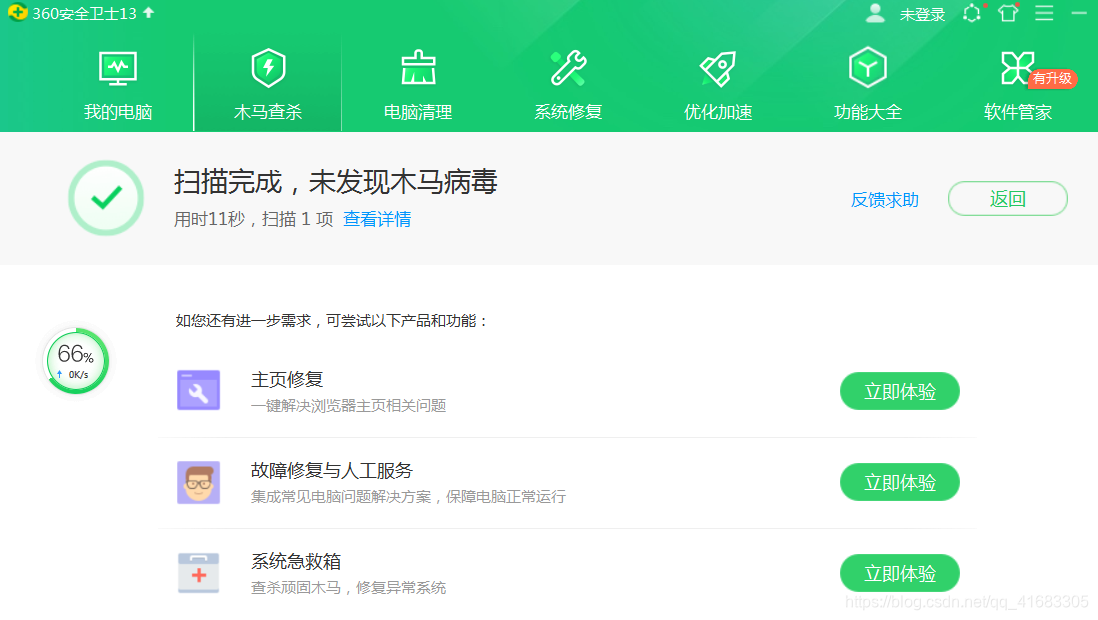Select the 功能大全 tab
1098x620 pixels.
coord(868,86)
